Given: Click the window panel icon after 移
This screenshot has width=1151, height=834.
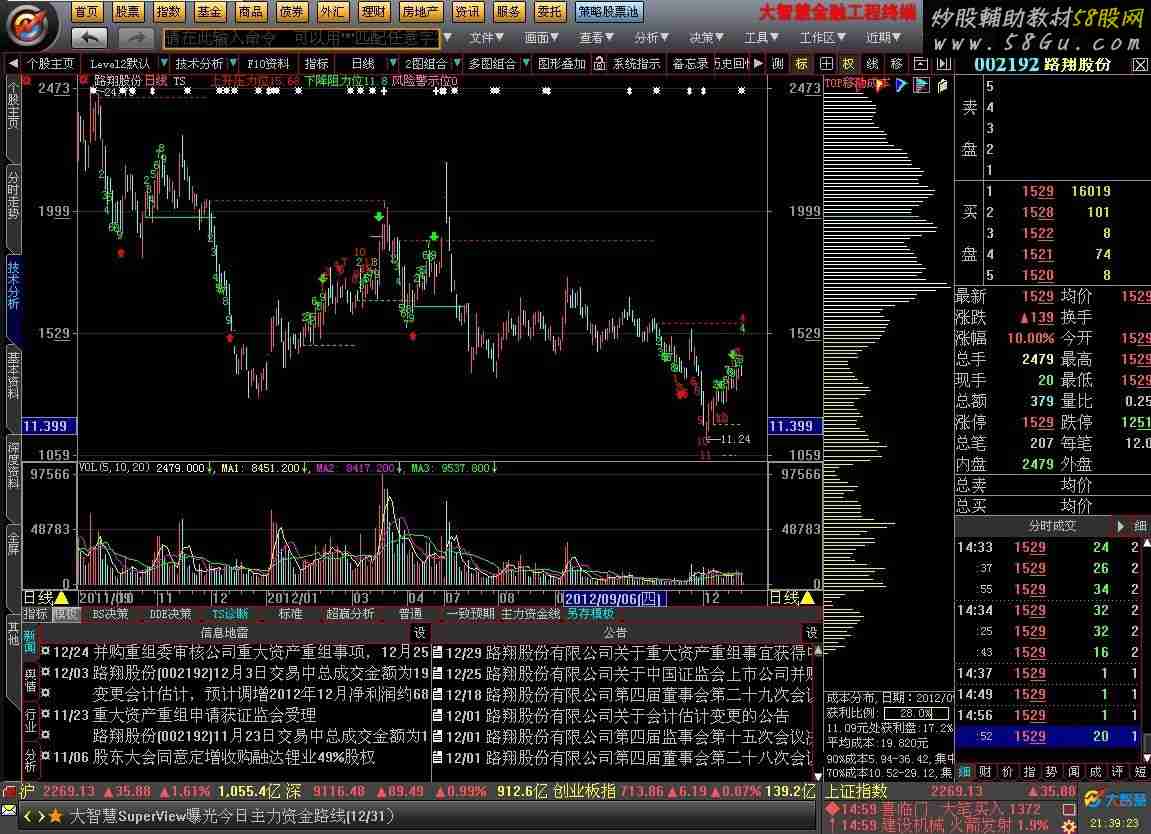Looking at the screenshot, I should point(921,64).
